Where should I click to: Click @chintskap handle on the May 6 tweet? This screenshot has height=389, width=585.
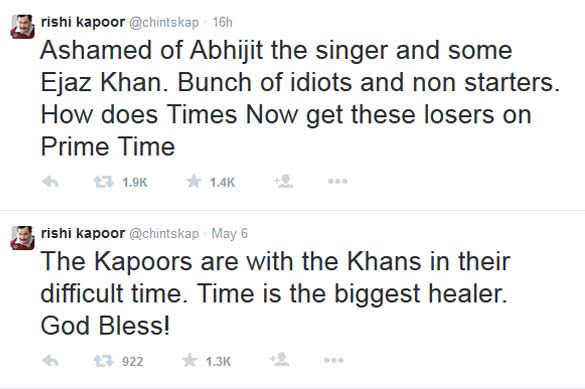tap(164, 234)
